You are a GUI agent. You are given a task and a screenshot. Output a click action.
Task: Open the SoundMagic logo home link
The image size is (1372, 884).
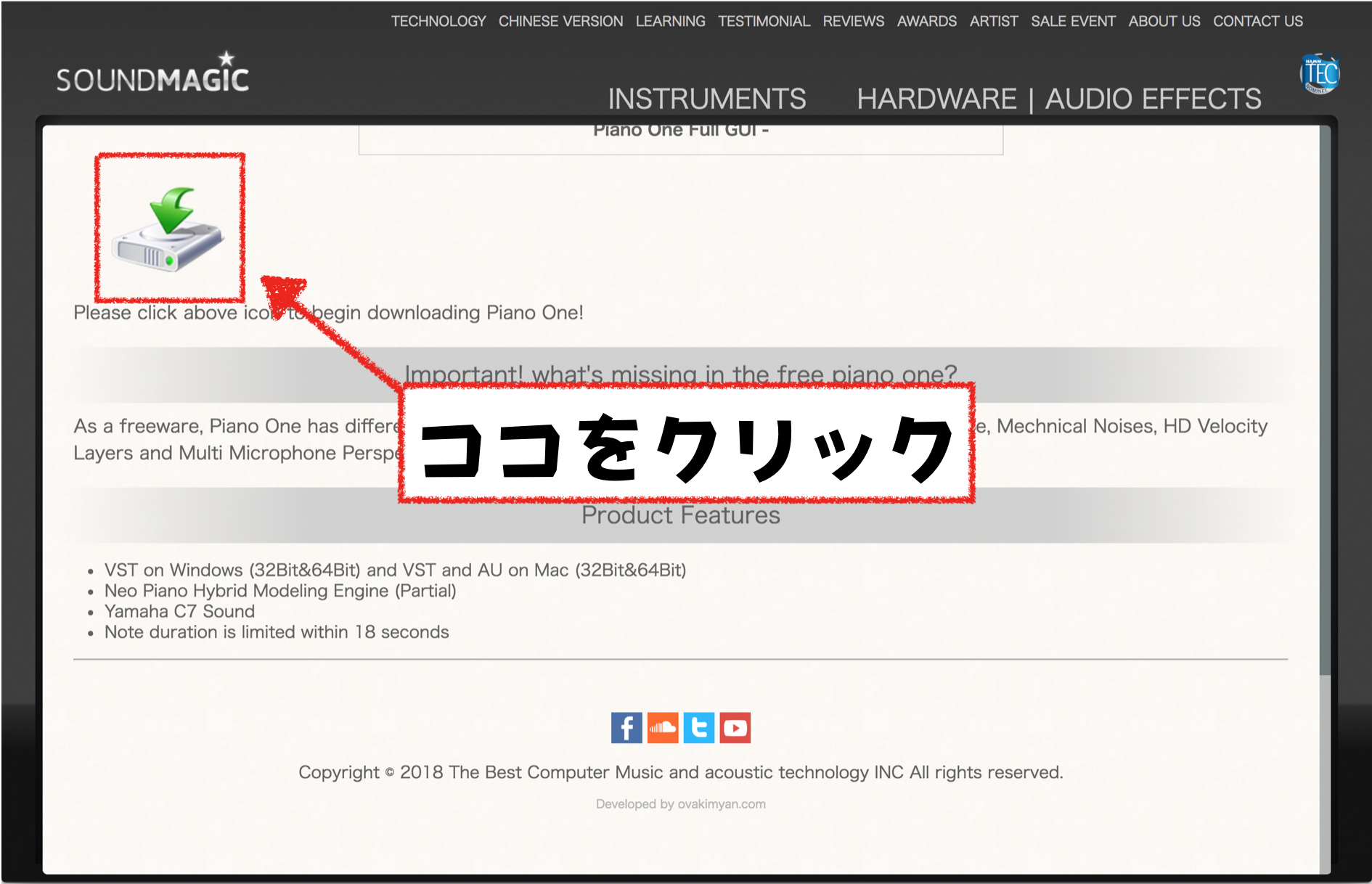[x=152, y=73]
